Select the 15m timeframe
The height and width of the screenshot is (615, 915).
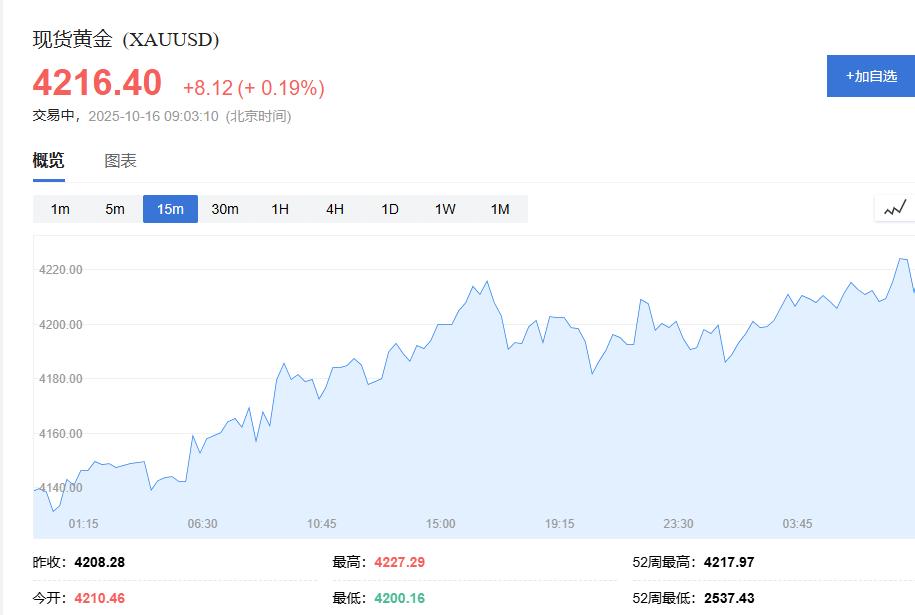coord(170,209)
